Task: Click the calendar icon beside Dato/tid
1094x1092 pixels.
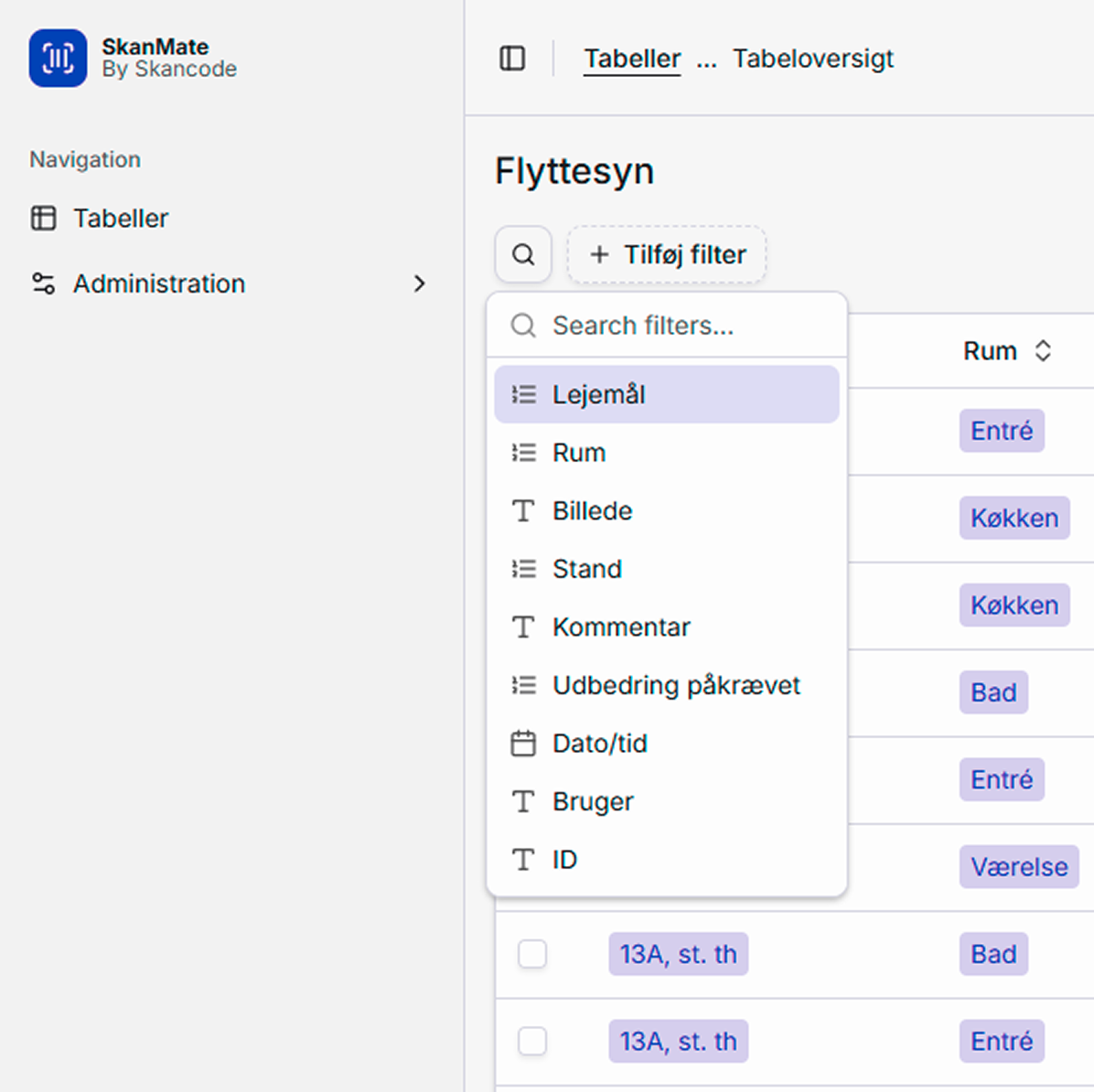Action: pos(522,744)
